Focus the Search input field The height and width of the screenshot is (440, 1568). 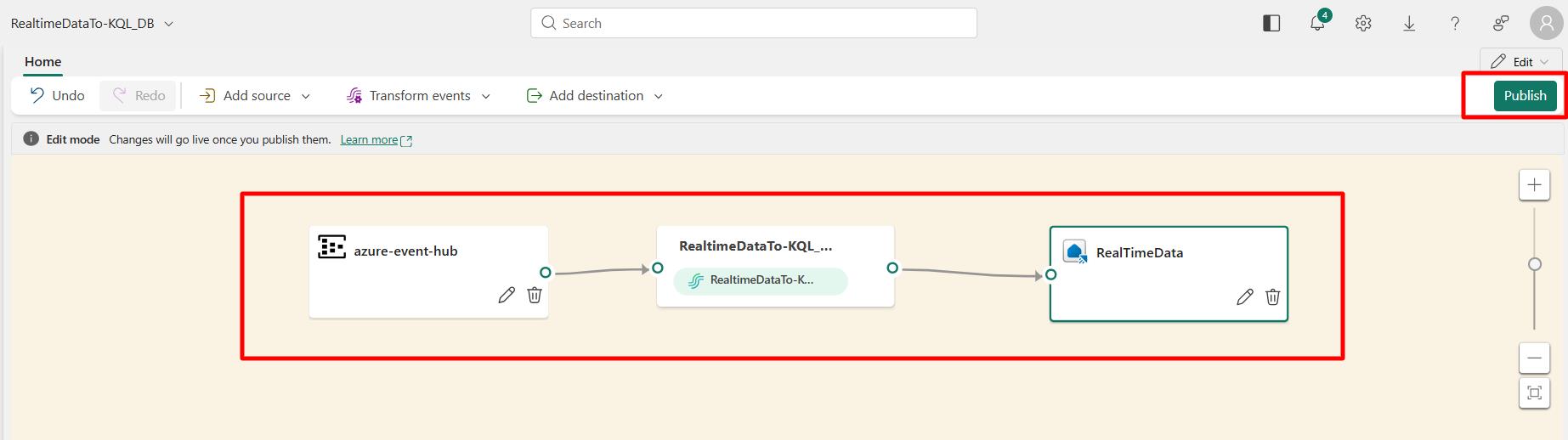coord(754,23)
